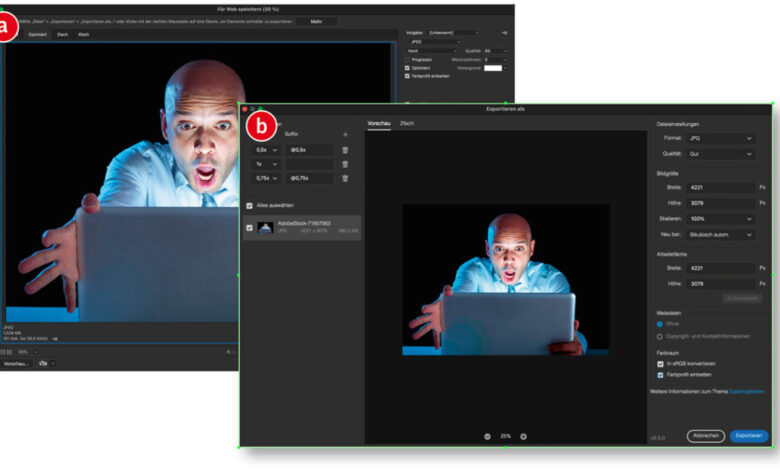Open the Vorgabe panel menu icon
The width and height of the screenshot is (780, 470).
coord(505,33)
